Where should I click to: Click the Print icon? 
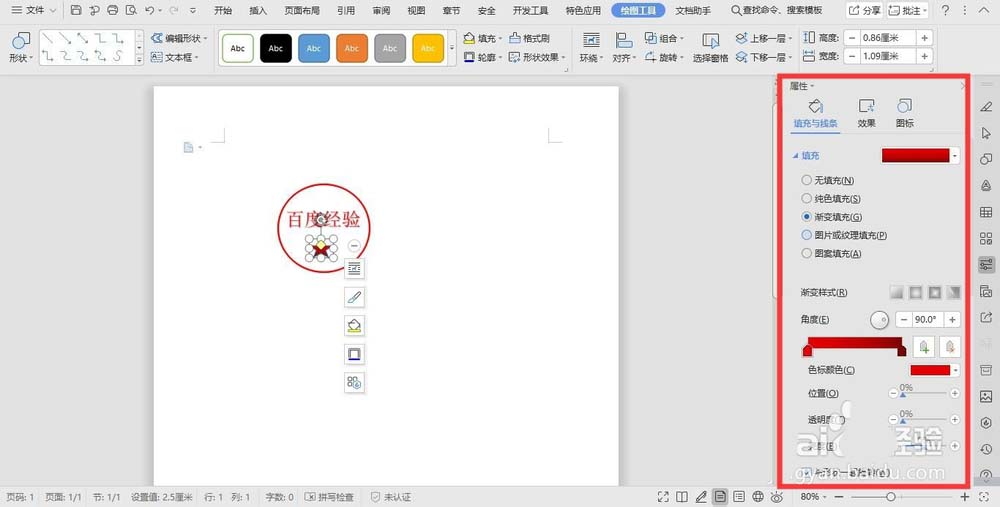click(x=113, y=10)
